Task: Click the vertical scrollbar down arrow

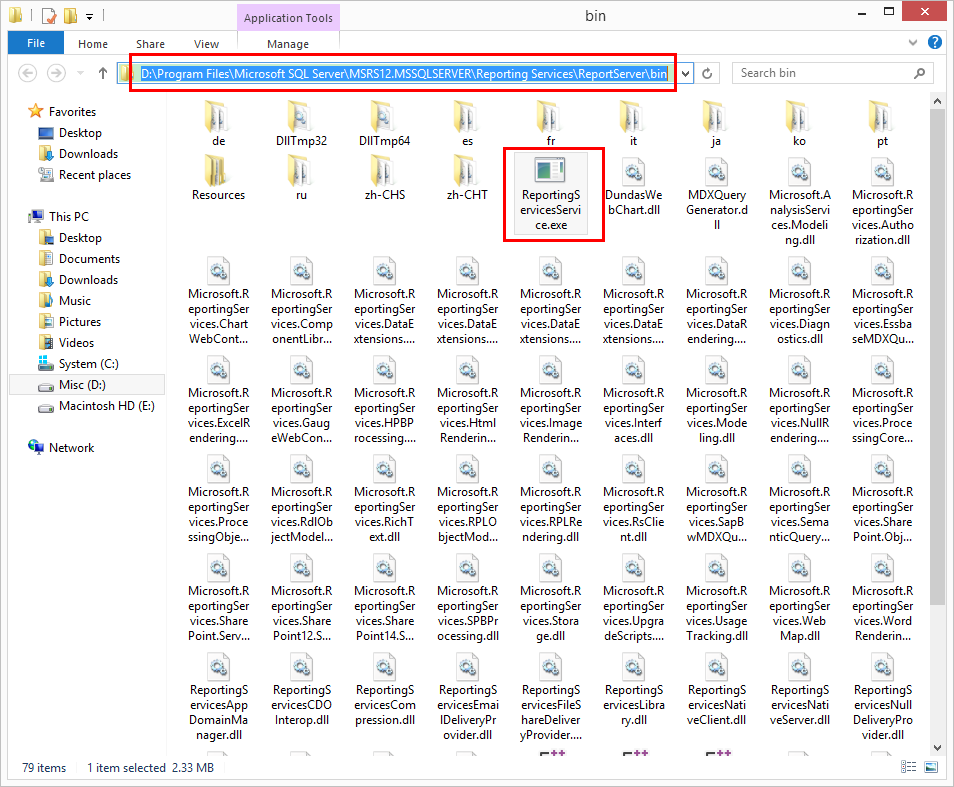Action: click(x=937, y=747)
